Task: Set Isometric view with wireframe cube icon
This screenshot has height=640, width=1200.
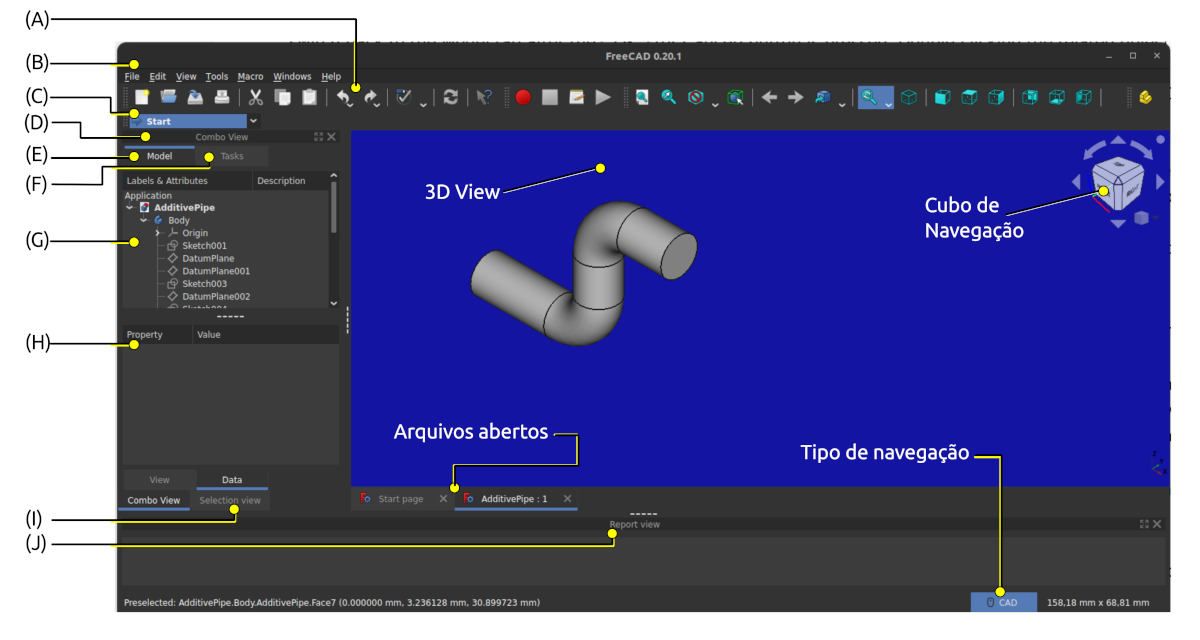Action: click(909, 97)
